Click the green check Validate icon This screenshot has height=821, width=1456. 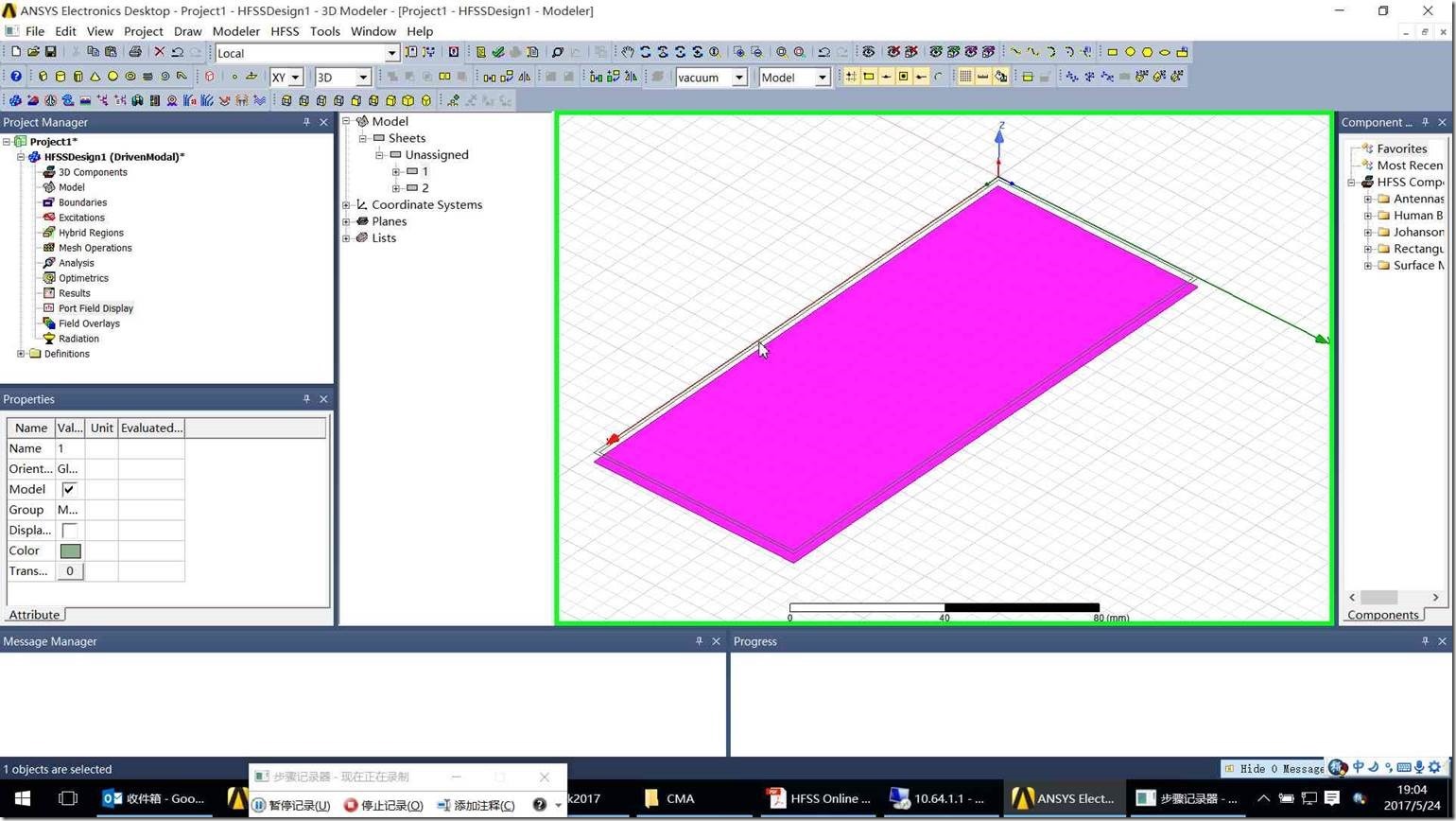(497, 52)
